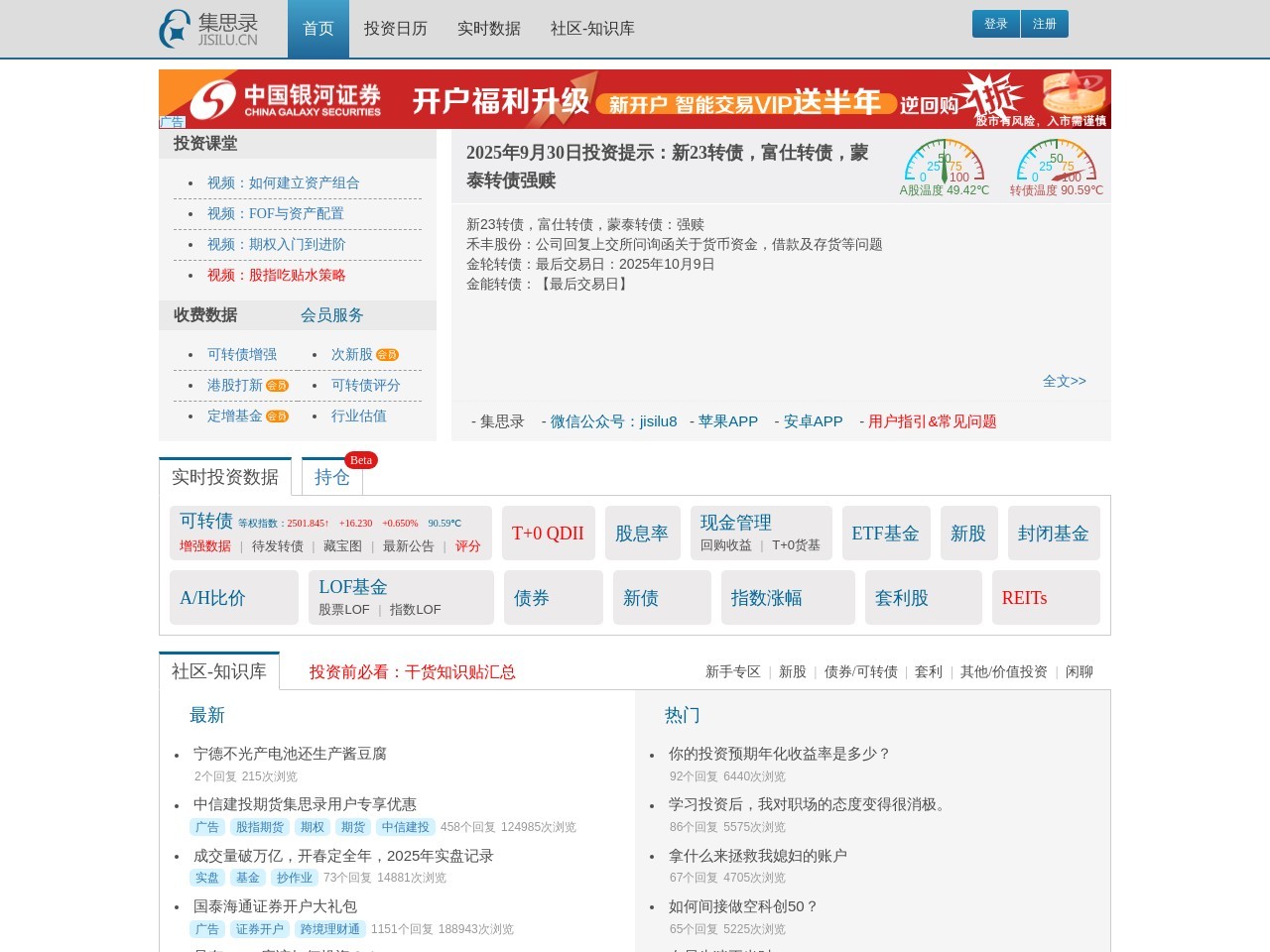
Task: Open 实时数据 in the top navigation
Action: tap(488, 29)
